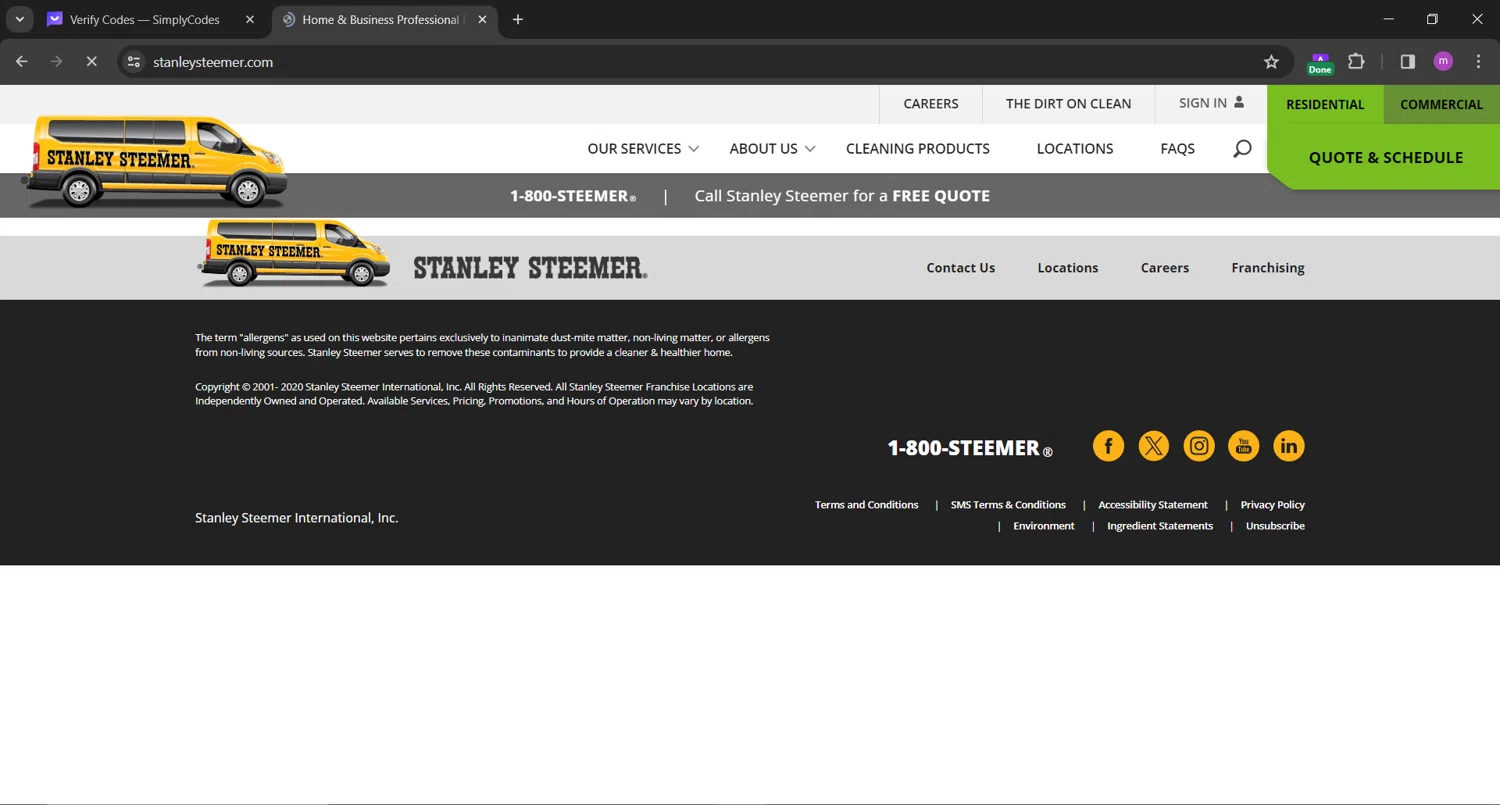Stop loading the page
1500x805 pixels.
point(91,62)
